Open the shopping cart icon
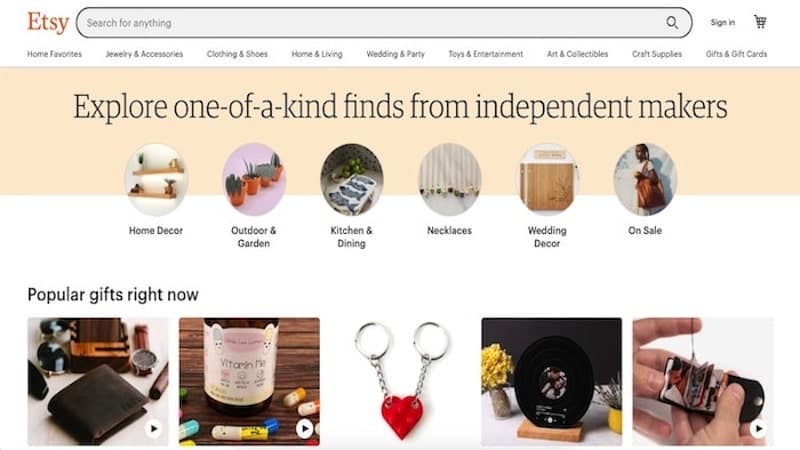 [760, 22]
